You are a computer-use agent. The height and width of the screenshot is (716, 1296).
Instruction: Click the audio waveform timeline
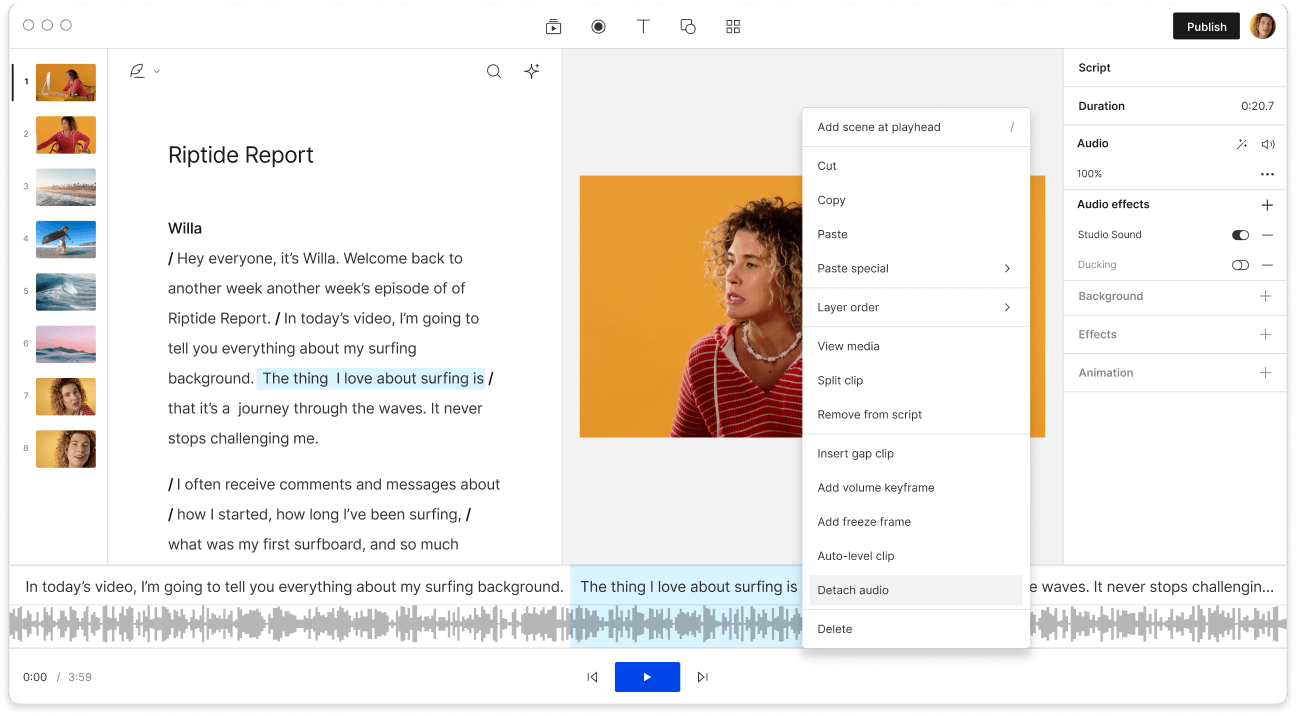click(x=300, y=625)
